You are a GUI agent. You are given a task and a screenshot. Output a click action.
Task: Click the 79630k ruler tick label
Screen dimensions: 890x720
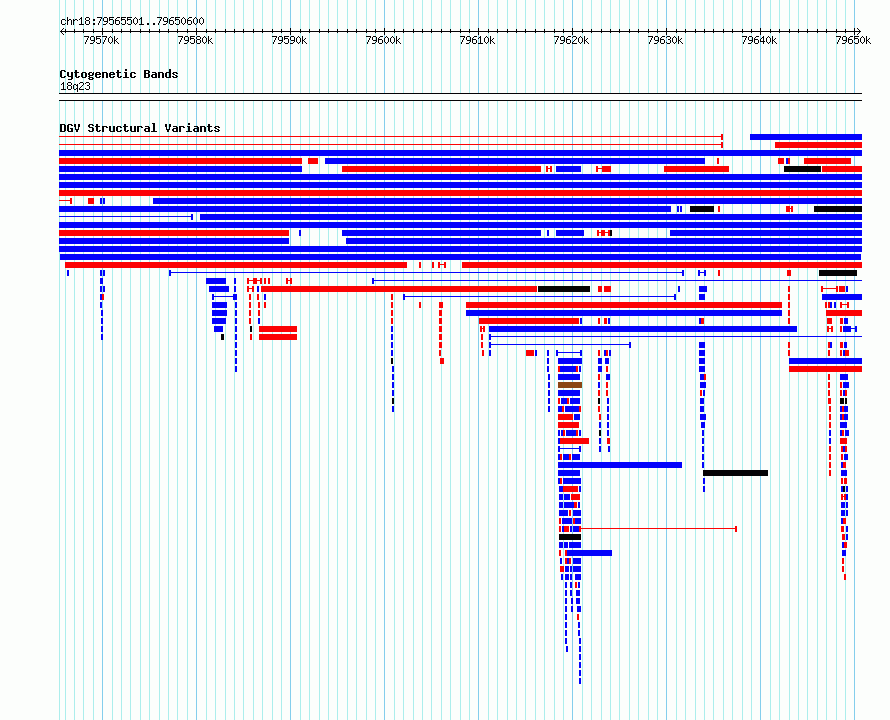coord(665,40)
